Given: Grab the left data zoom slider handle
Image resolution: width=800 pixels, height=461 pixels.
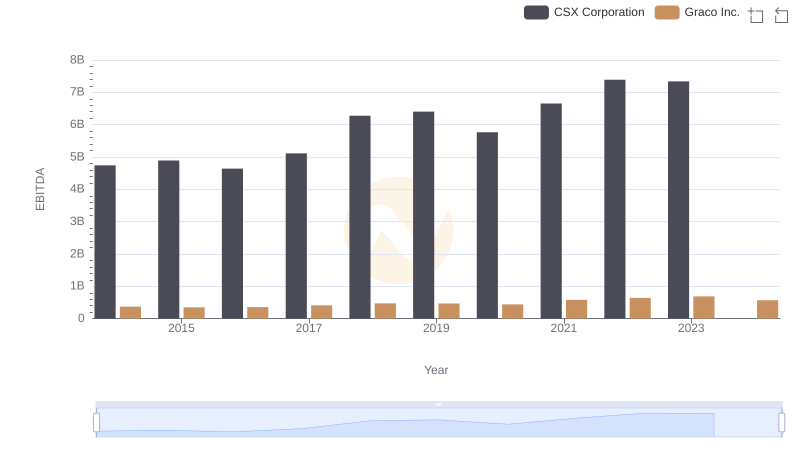Looking at the screenshot, I should pos(96,422).
